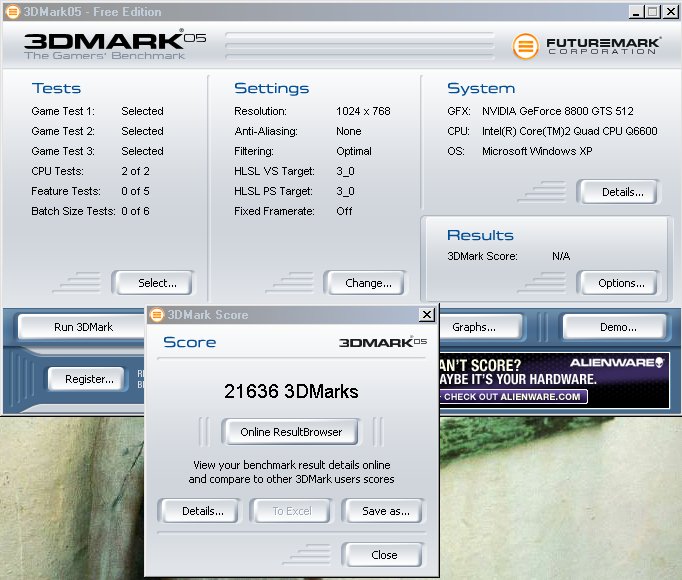Click the Score heading in dialog
The height and width of the screenshot is (580, 682).
tap(190, 342)
